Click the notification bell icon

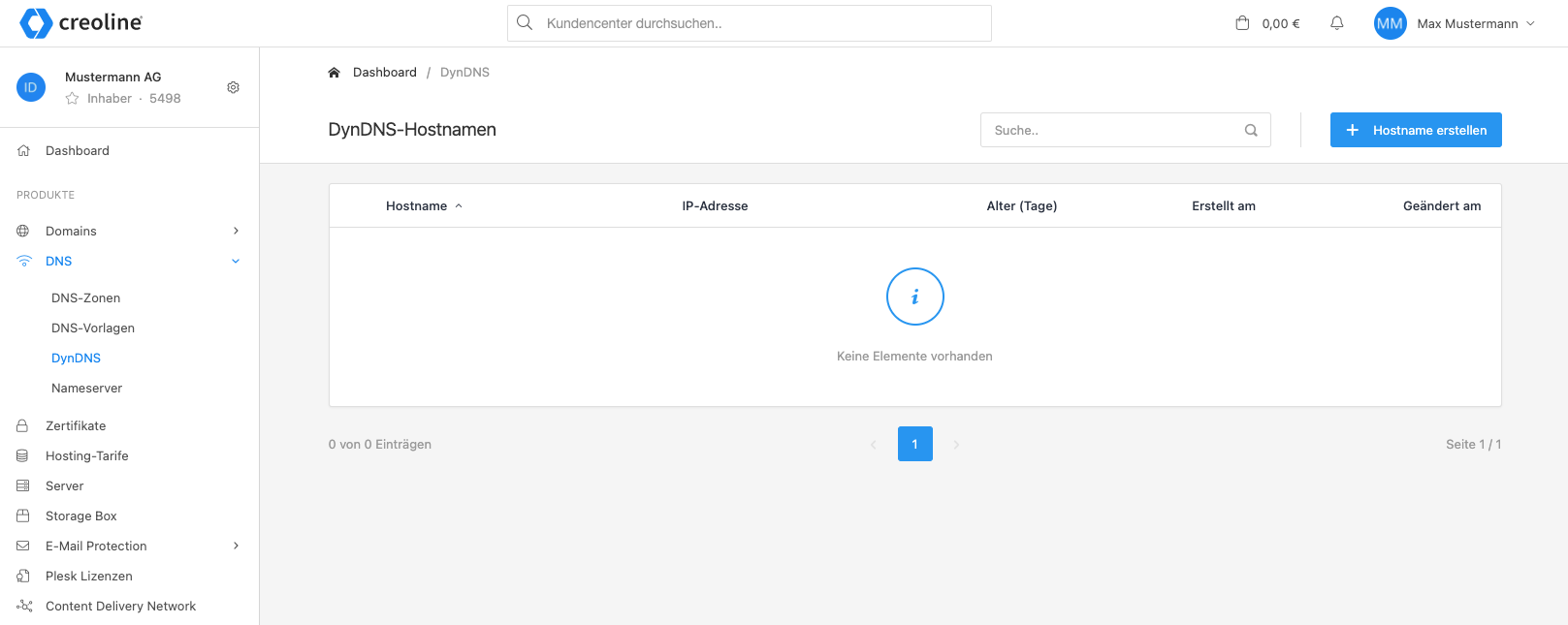(x=1336, y=23)
